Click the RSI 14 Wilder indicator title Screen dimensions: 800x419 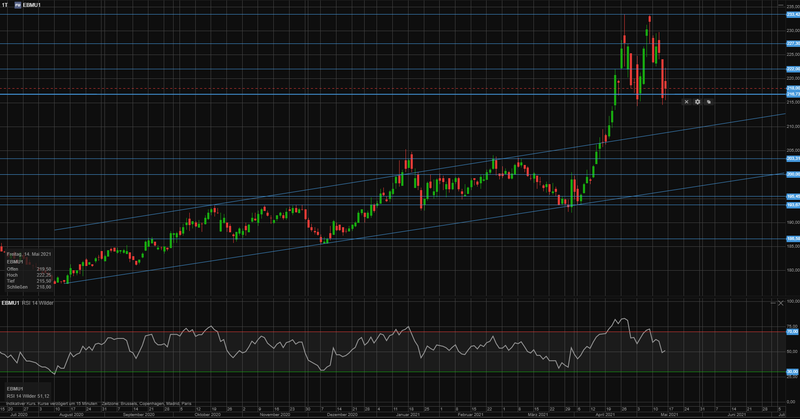click(x=36, y=302)
